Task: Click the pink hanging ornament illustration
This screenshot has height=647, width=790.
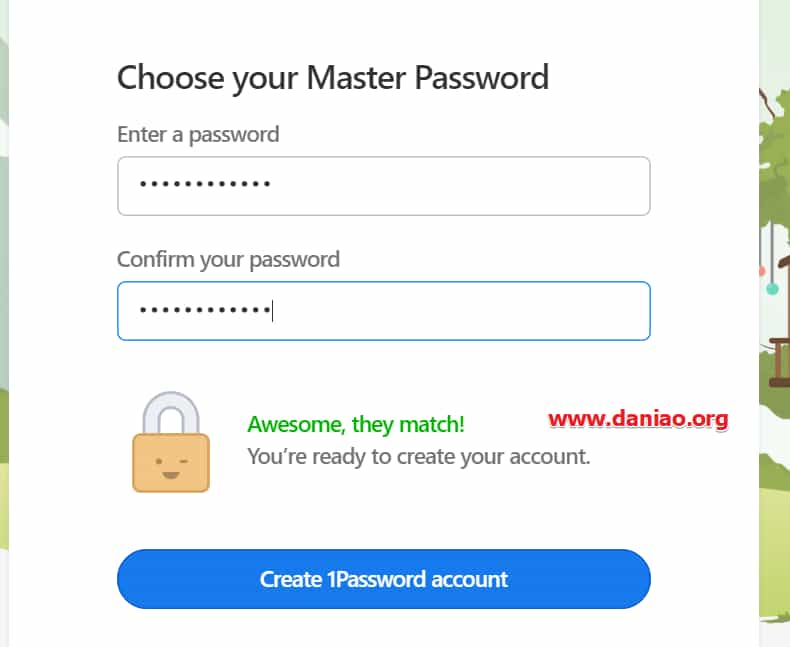Action: click(761, 271)
